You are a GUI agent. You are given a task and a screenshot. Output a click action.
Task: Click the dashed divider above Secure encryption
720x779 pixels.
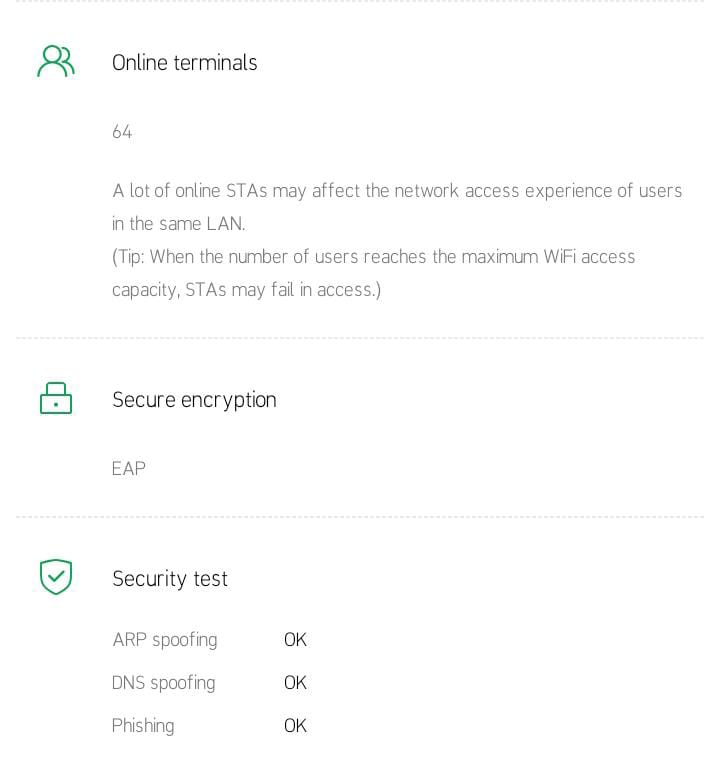[x=360, y=338]
